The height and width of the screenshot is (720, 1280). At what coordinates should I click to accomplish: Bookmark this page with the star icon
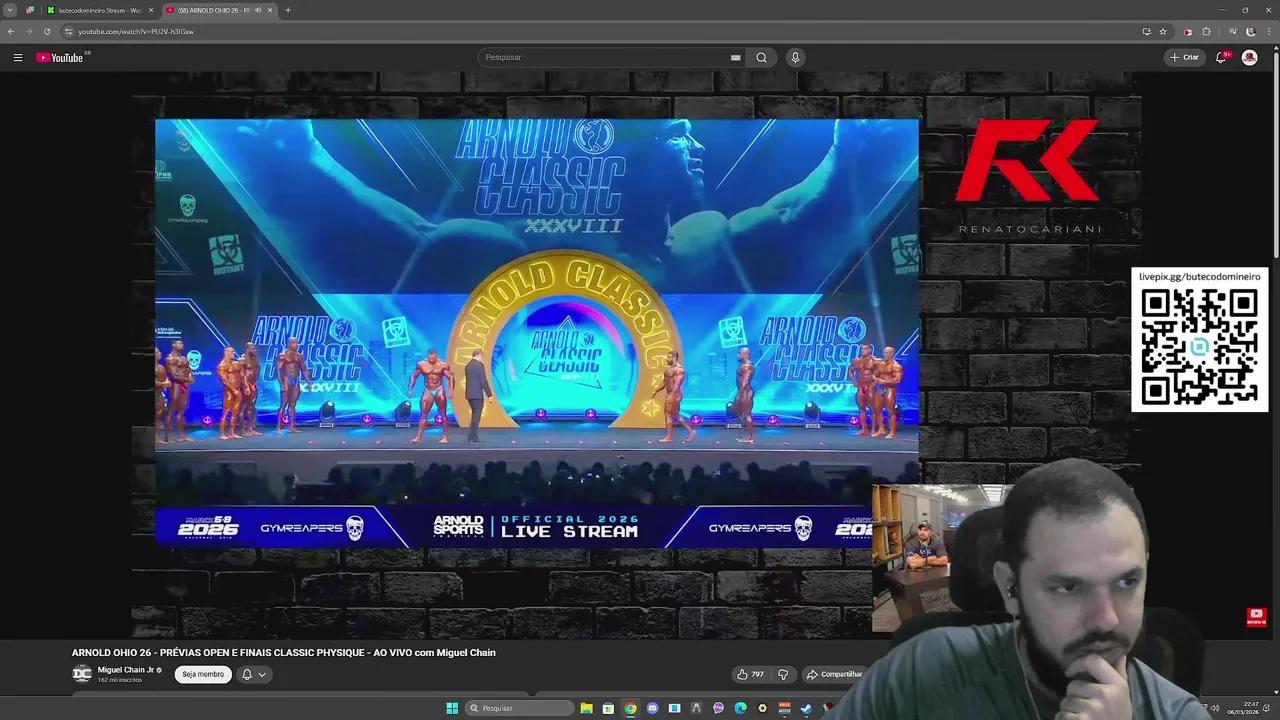(x=1163, y=31)
